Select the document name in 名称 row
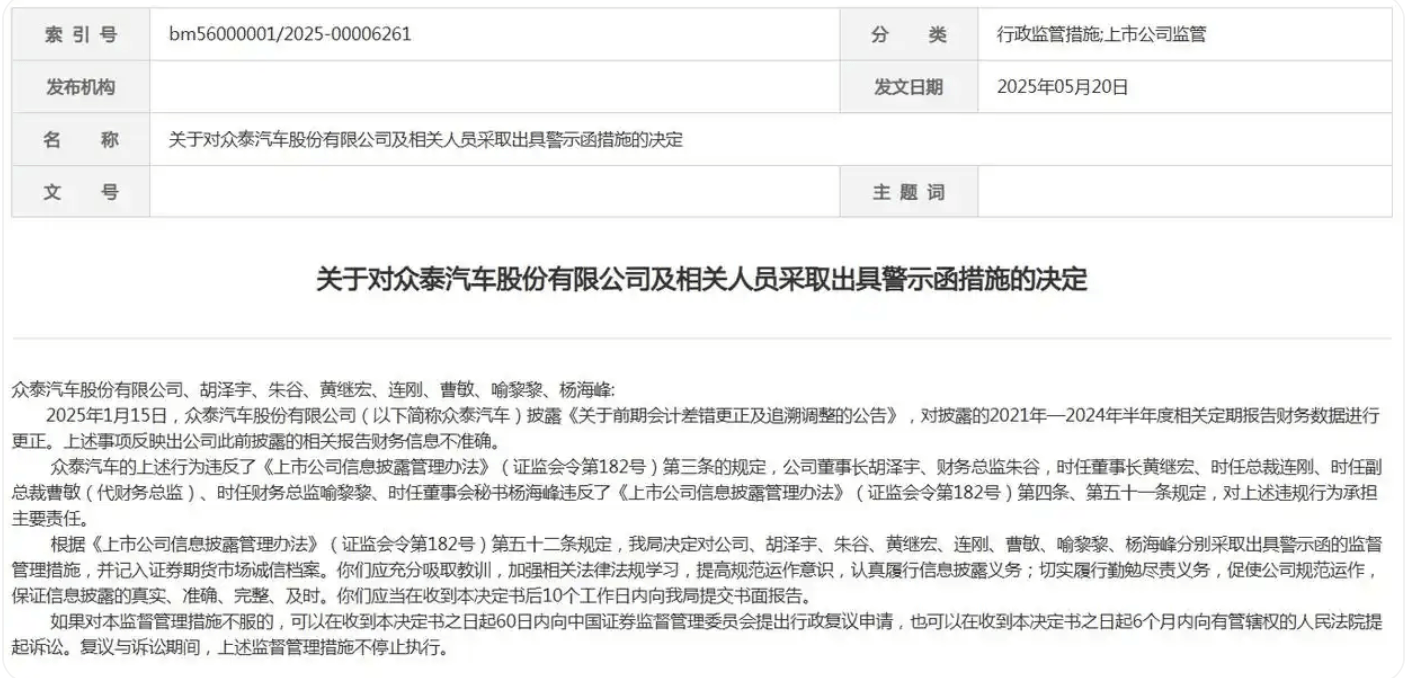This screenshot has width=1410, height=678. point(426,139)
